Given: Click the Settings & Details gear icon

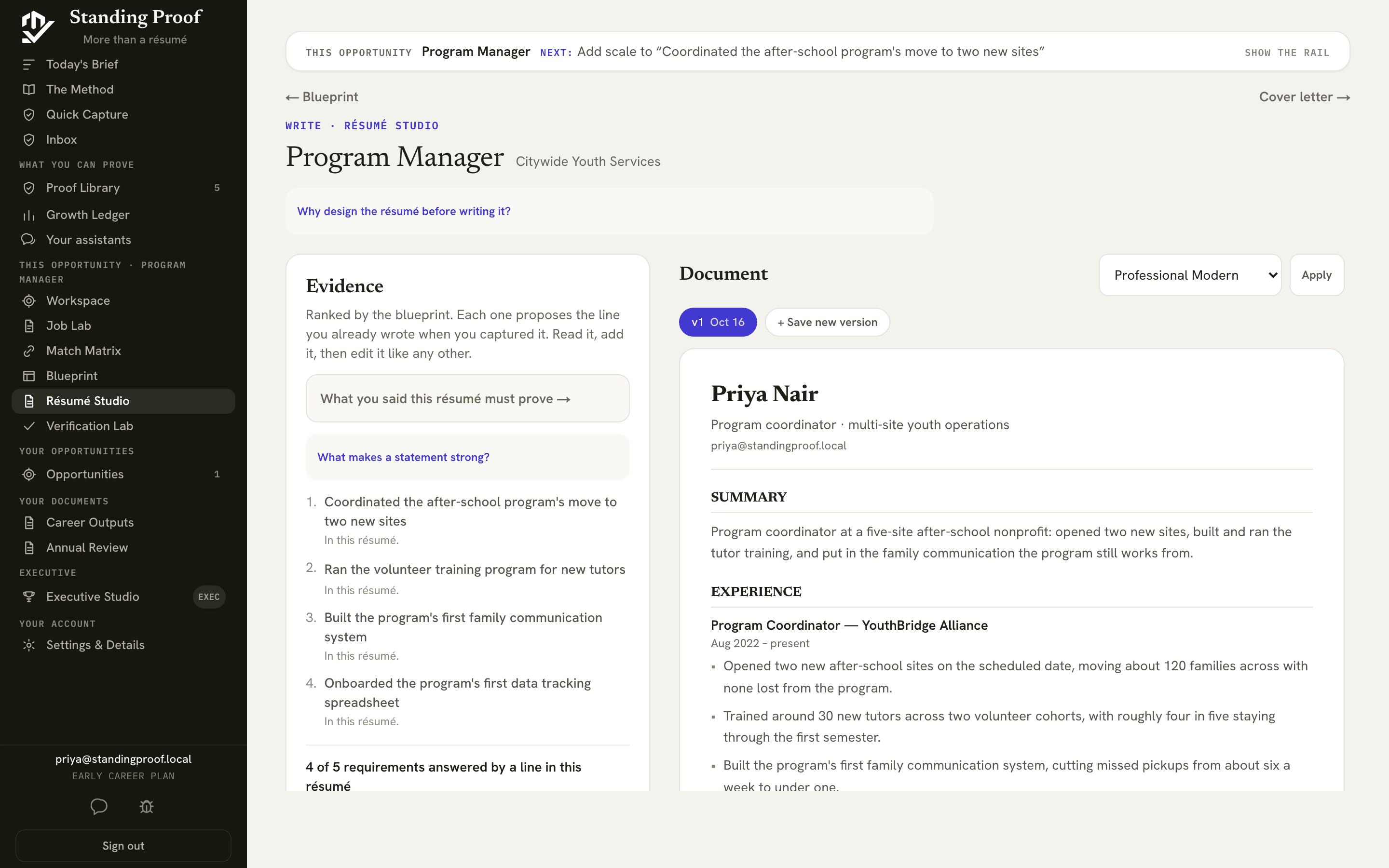Looking at the screenshot, I should point(29,645).
